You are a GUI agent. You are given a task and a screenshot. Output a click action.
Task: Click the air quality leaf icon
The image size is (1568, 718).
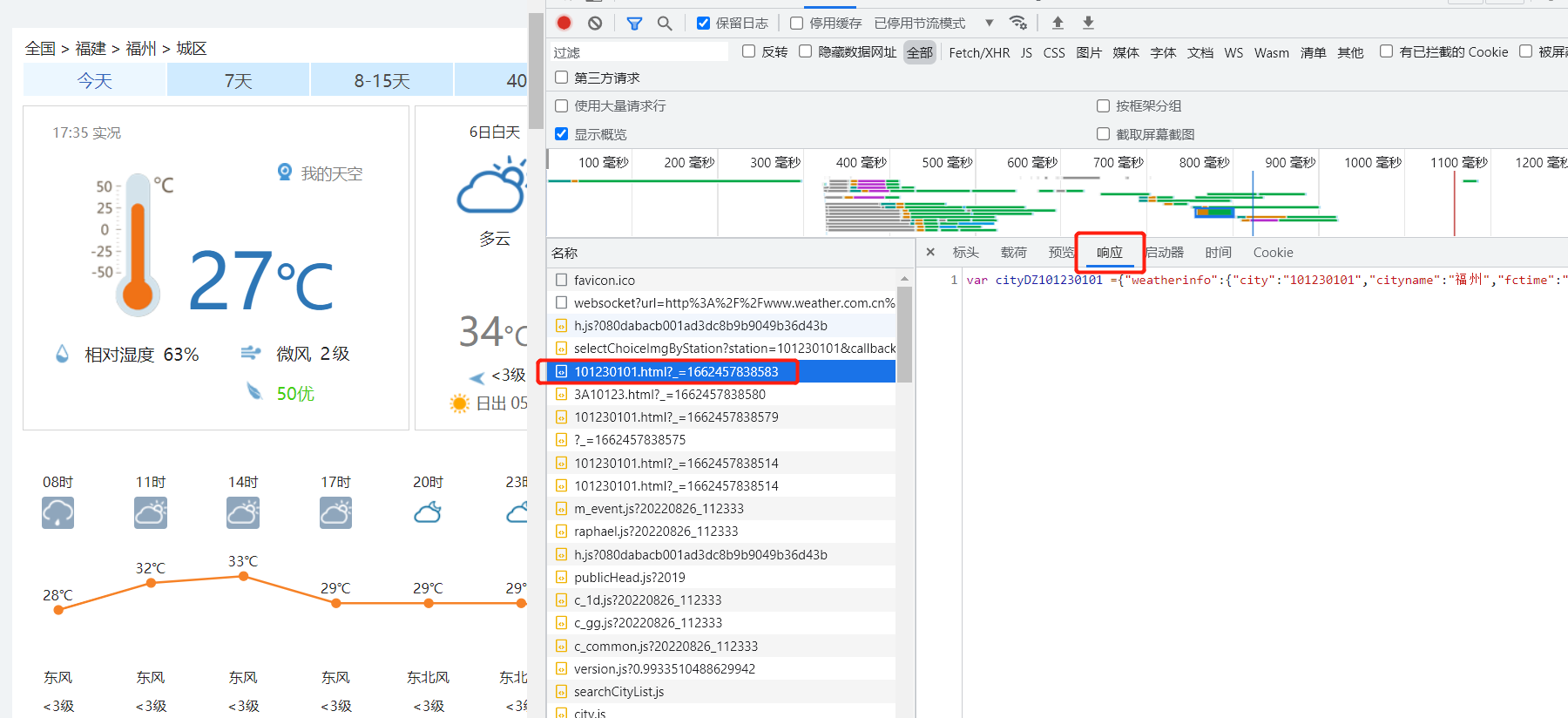click(x=254, y=391)
